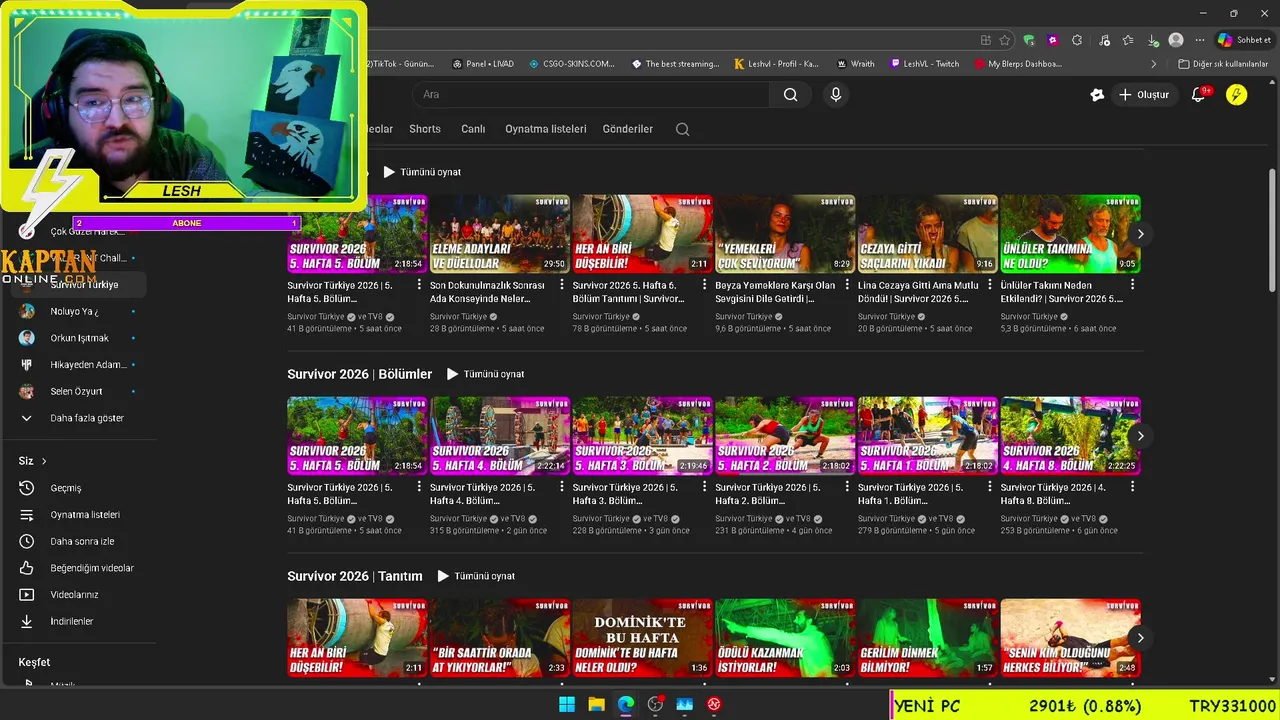1280x720 pixels.
Task: Open Selen Özyurt subscription channel
Action: pos(78,391)
